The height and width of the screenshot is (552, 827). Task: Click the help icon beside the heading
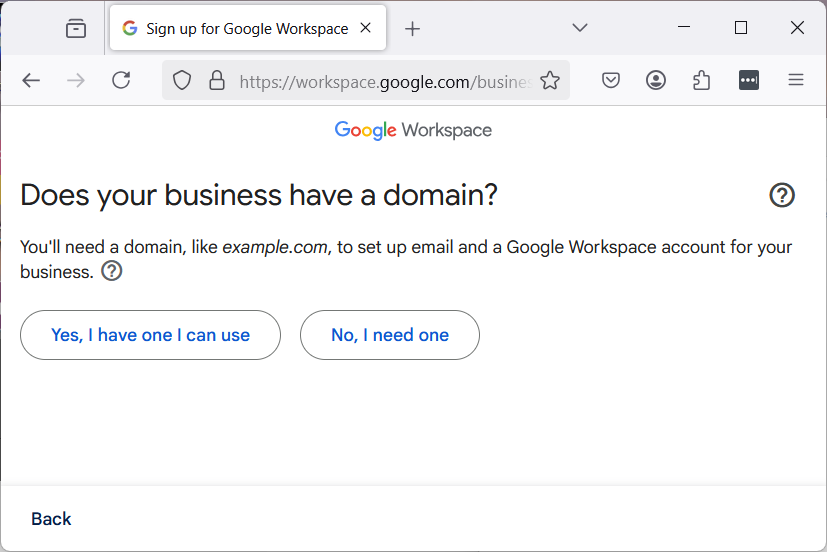pos(782,195)
